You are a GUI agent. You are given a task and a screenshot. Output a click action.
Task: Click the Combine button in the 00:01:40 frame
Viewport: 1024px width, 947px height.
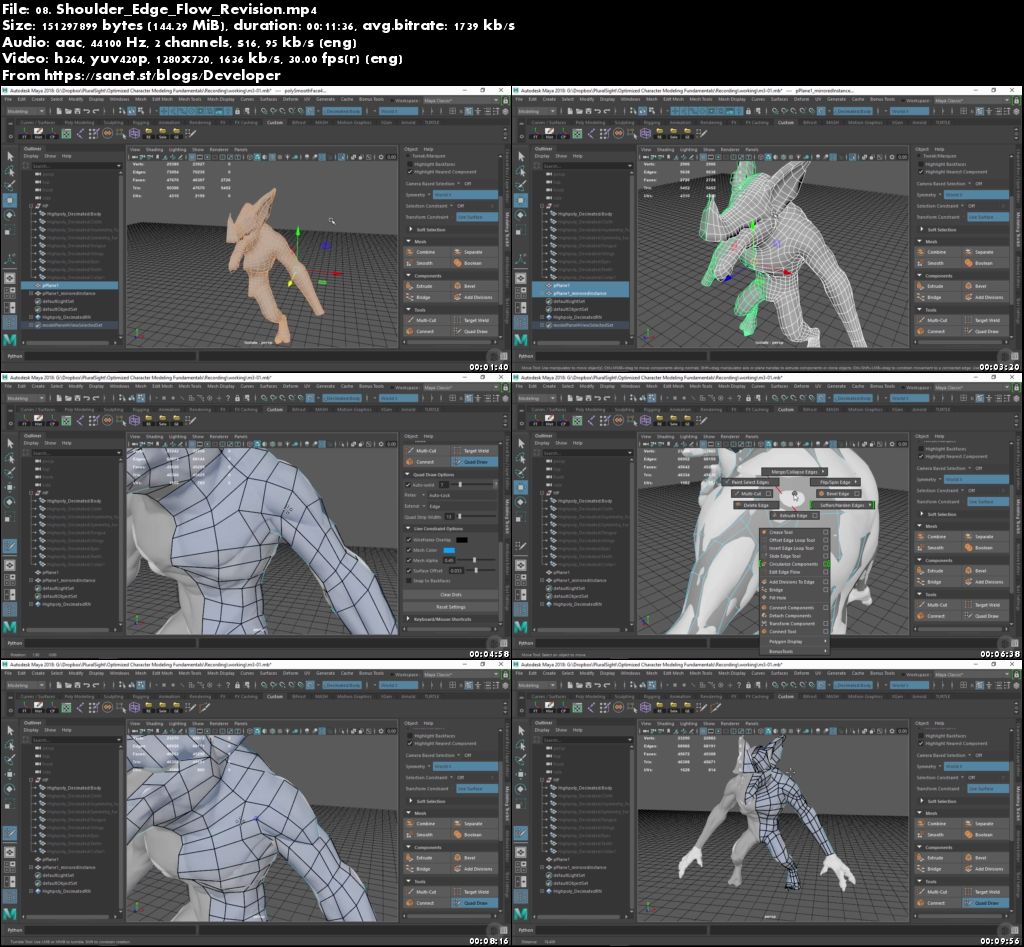coord(426,252)
